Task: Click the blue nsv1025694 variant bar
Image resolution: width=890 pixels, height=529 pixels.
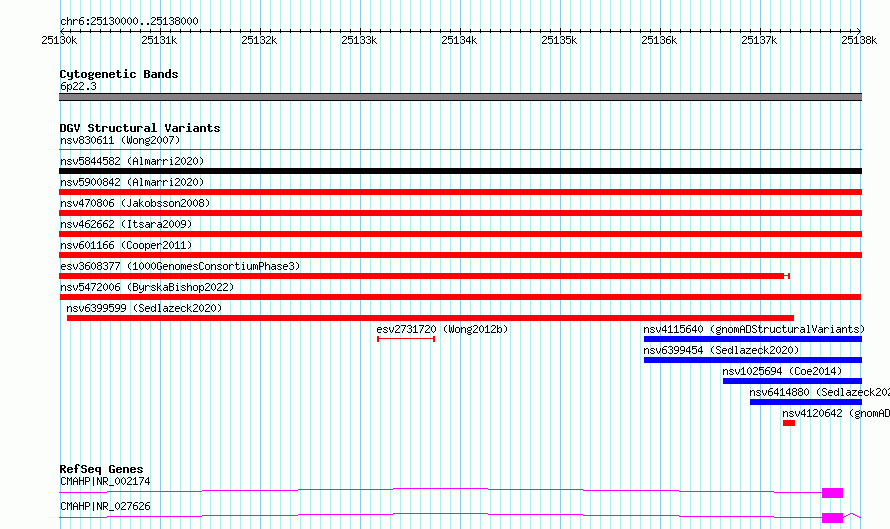Action: click(x=792, y=381)
